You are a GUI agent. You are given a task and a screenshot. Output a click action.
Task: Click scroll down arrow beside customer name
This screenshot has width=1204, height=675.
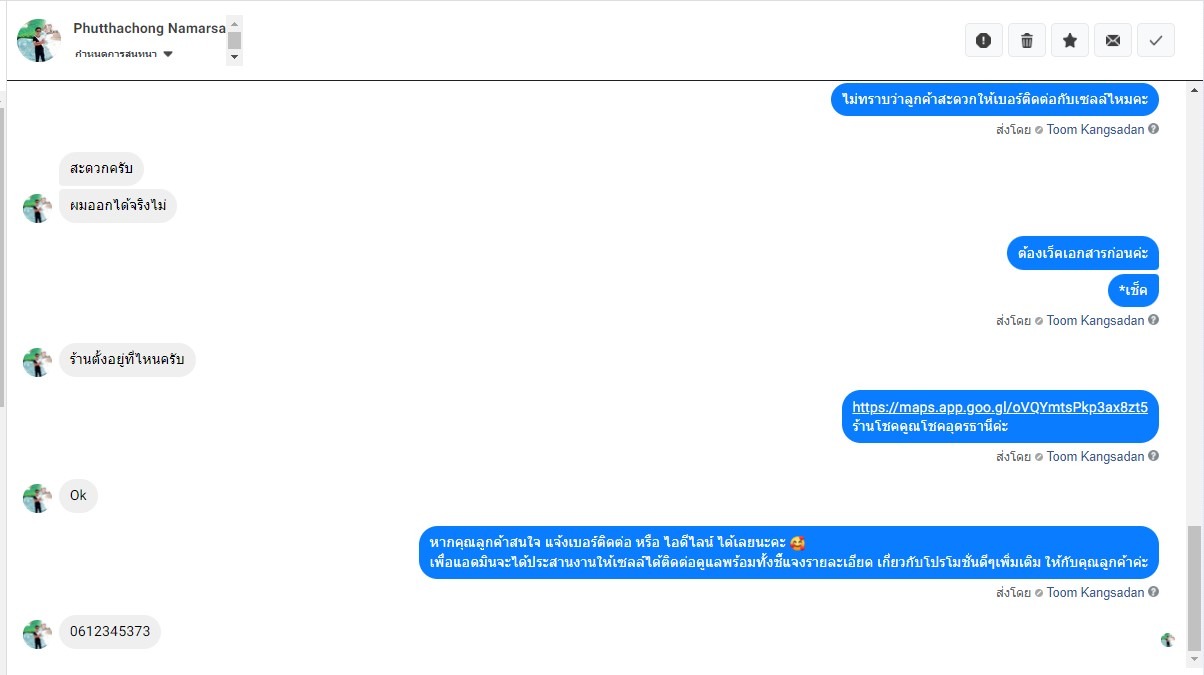tap(235, 58)
